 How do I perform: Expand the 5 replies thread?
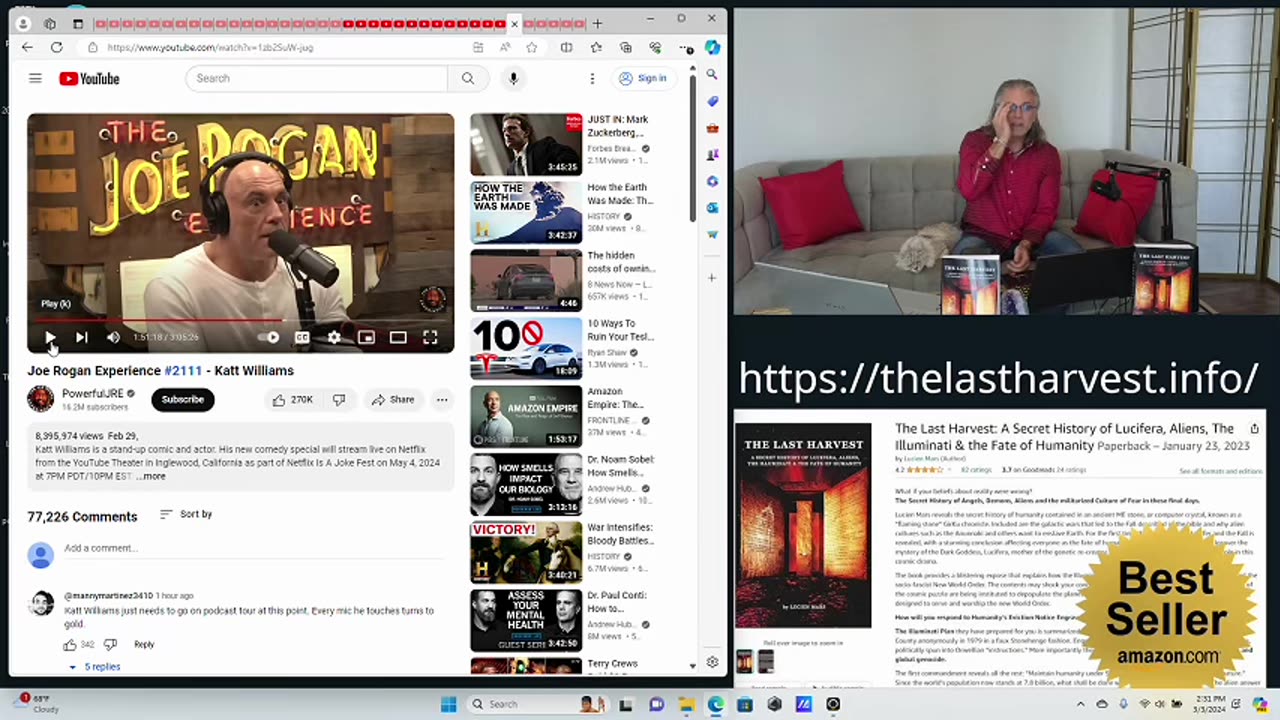[95, 666]
